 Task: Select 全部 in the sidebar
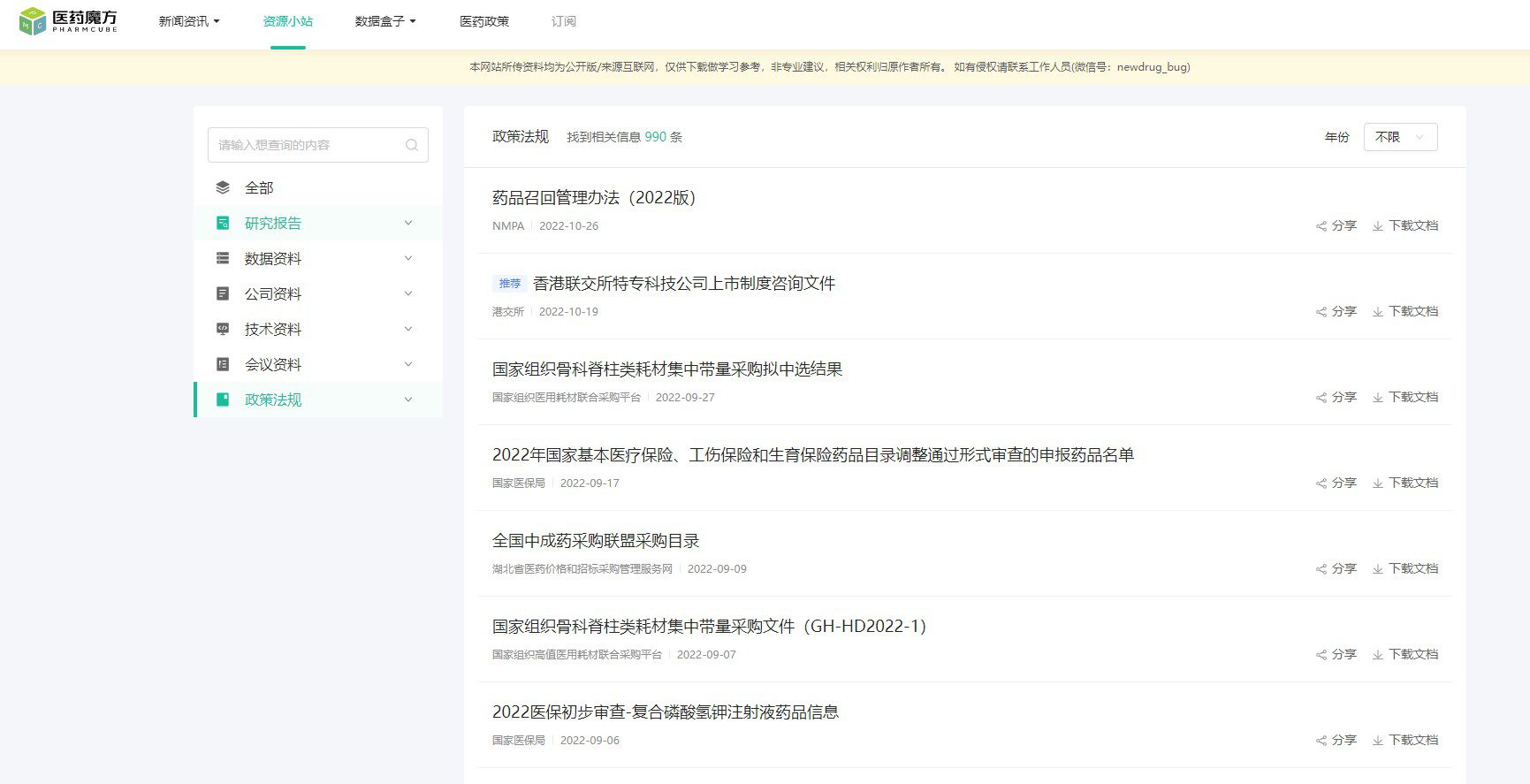coord(318,187)
